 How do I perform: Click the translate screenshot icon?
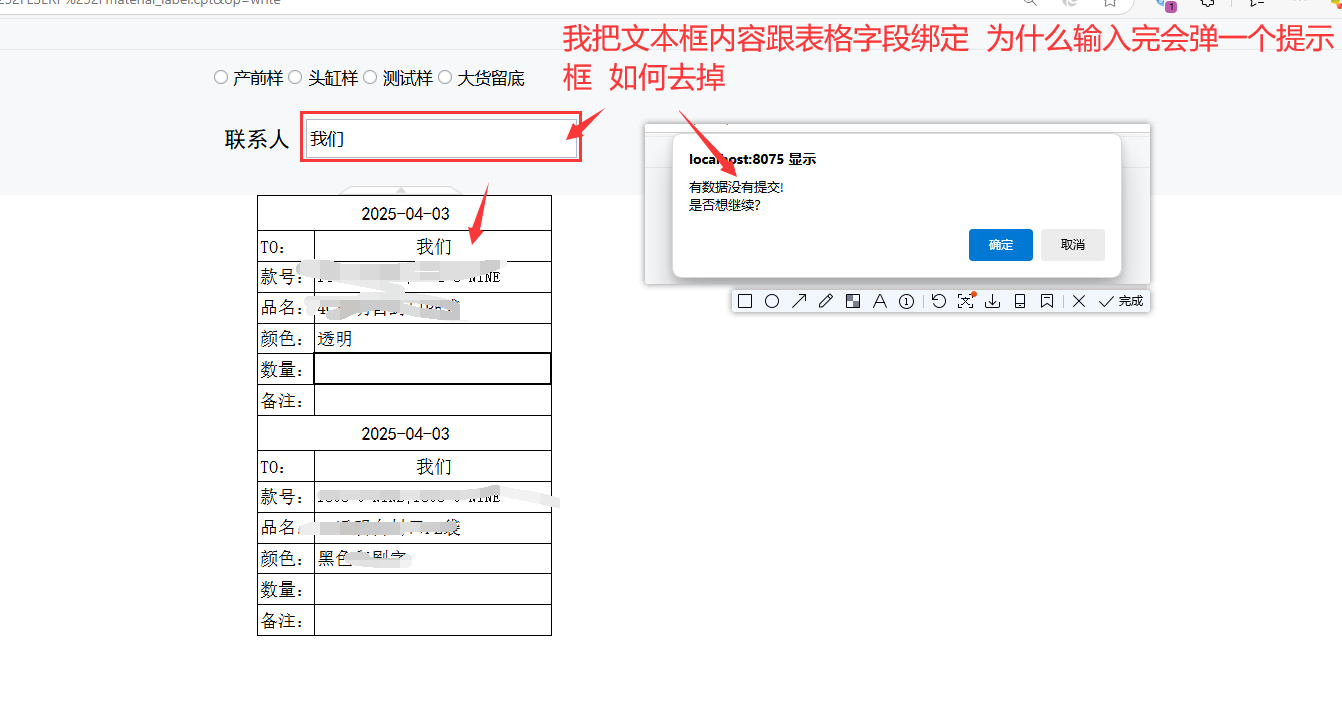point(965,301)
